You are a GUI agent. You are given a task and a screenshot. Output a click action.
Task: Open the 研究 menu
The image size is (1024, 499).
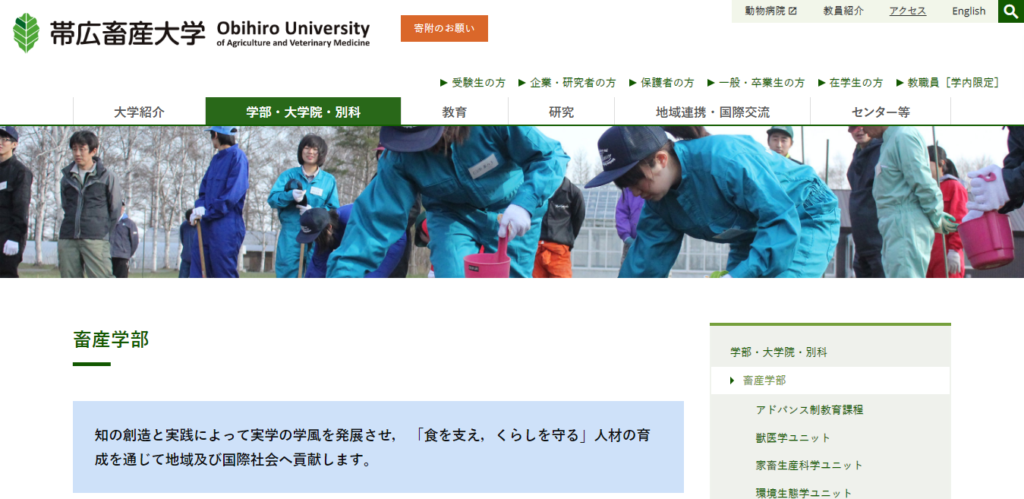coord(561,112)
